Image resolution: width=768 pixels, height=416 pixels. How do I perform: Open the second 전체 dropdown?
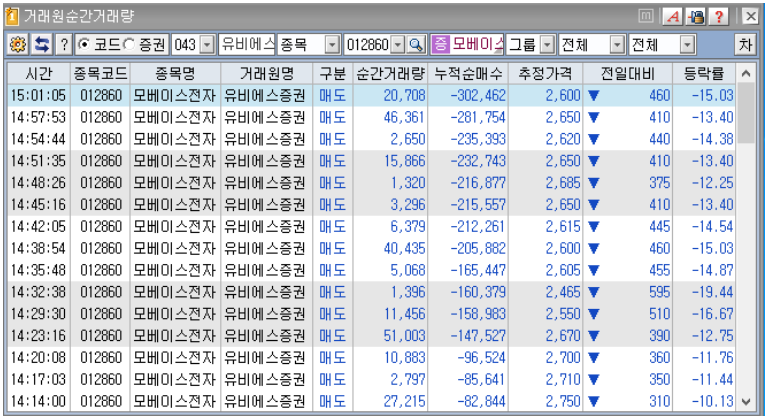[x=688, y=45]
